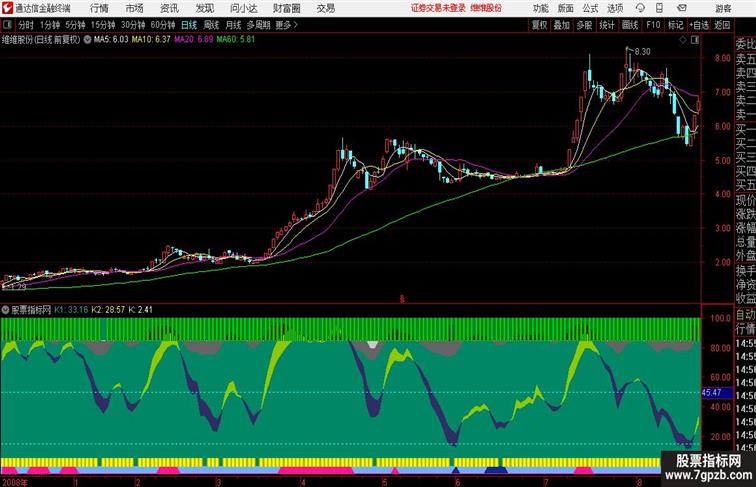Expand the 股票指标网 indicator dropdown

pyautogui.click(x=6, y=310)
